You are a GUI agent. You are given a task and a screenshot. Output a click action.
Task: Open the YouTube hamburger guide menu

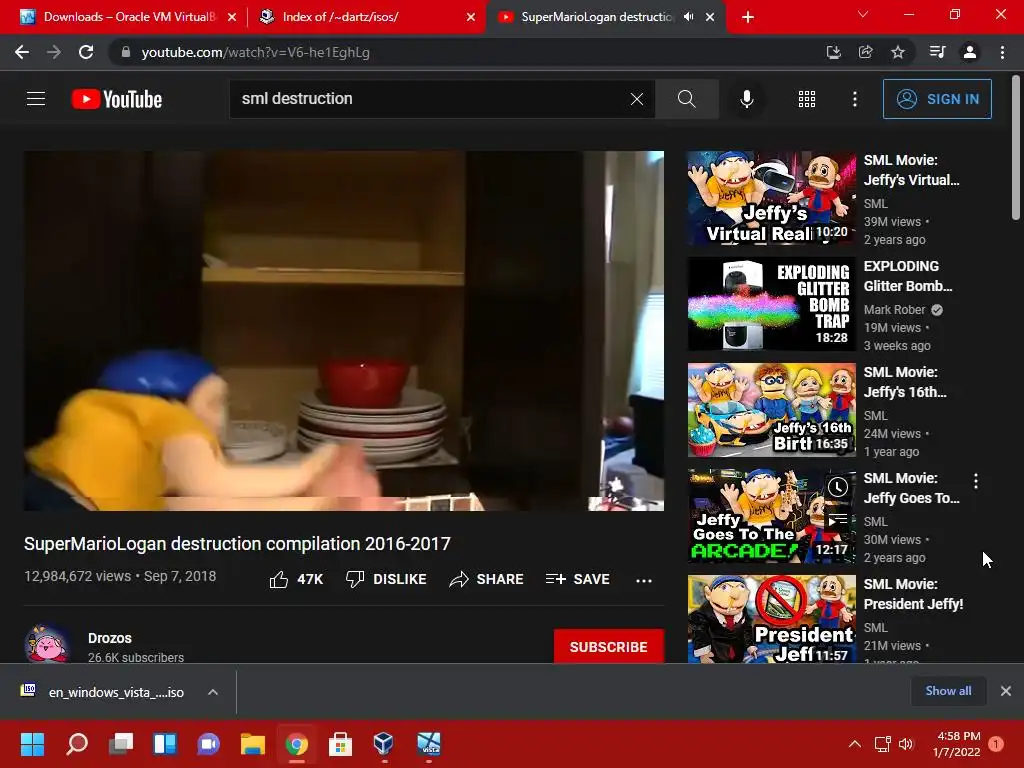pos(36,99)
